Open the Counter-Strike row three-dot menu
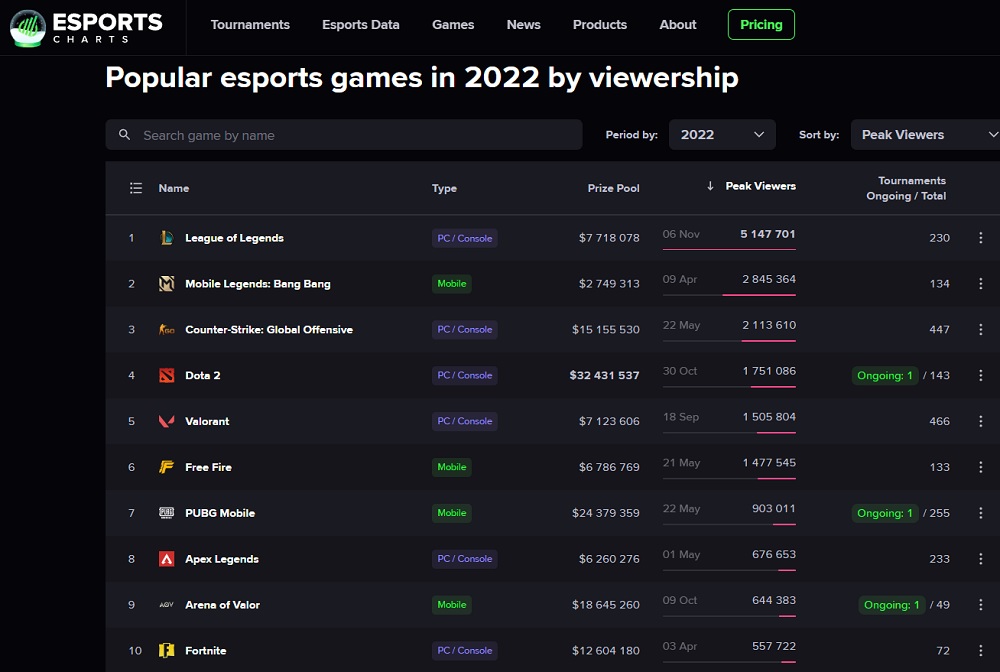Screen dimensions: 1000x672 [980, 330]
